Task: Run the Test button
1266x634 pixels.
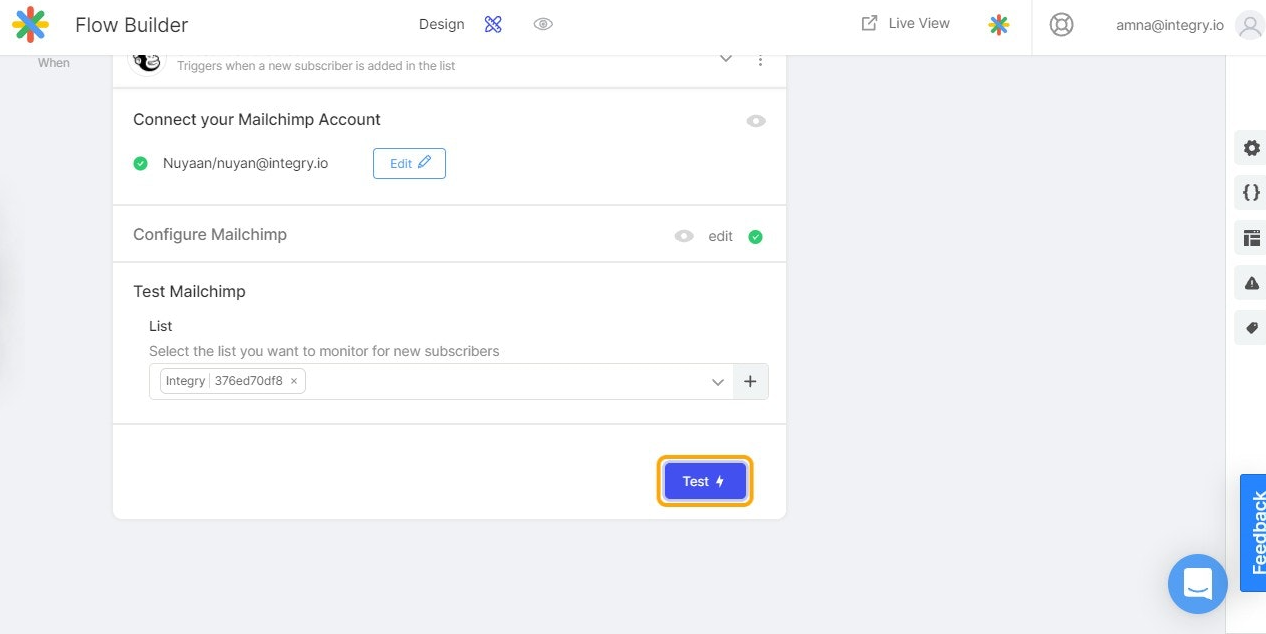Action: click(705, 481)
